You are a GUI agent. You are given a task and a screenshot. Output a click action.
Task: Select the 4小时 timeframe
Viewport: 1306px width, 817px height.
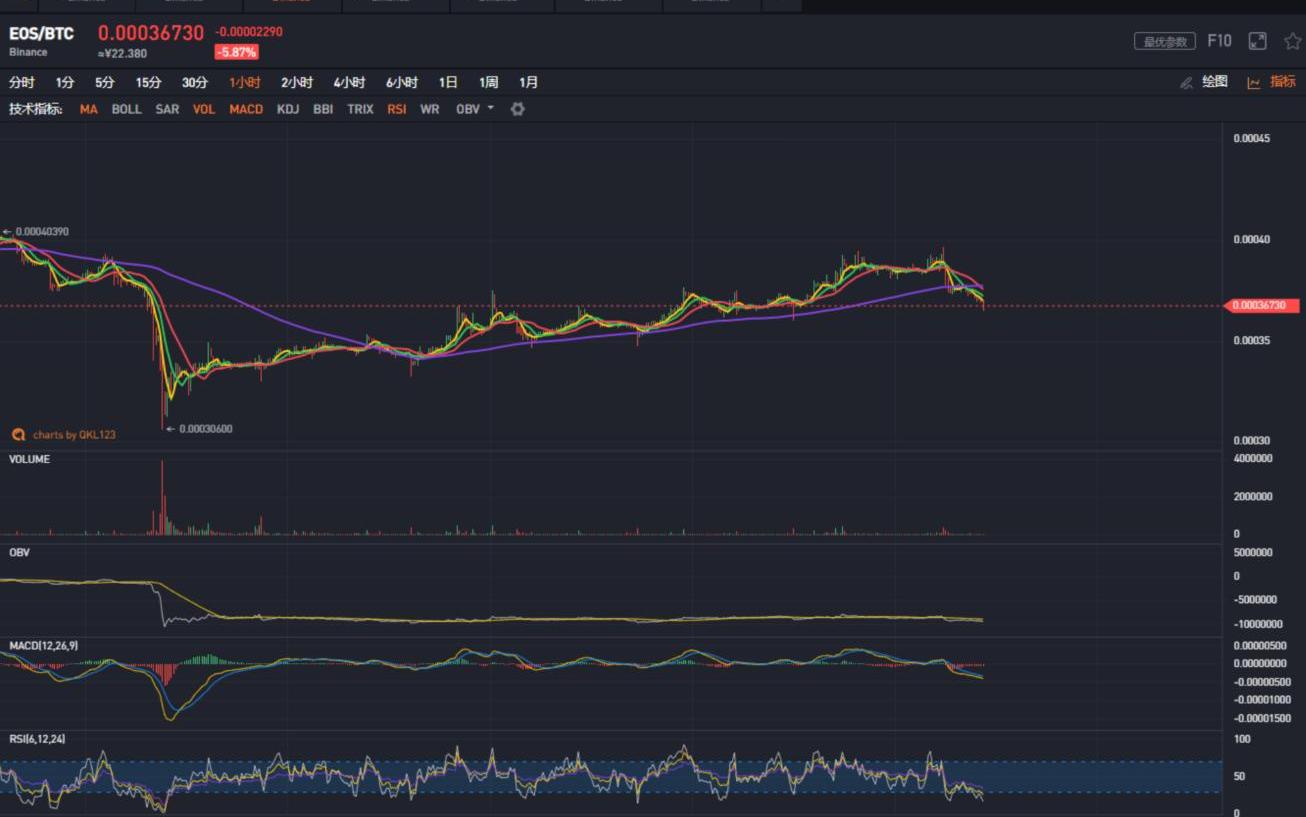coord(349,83)
